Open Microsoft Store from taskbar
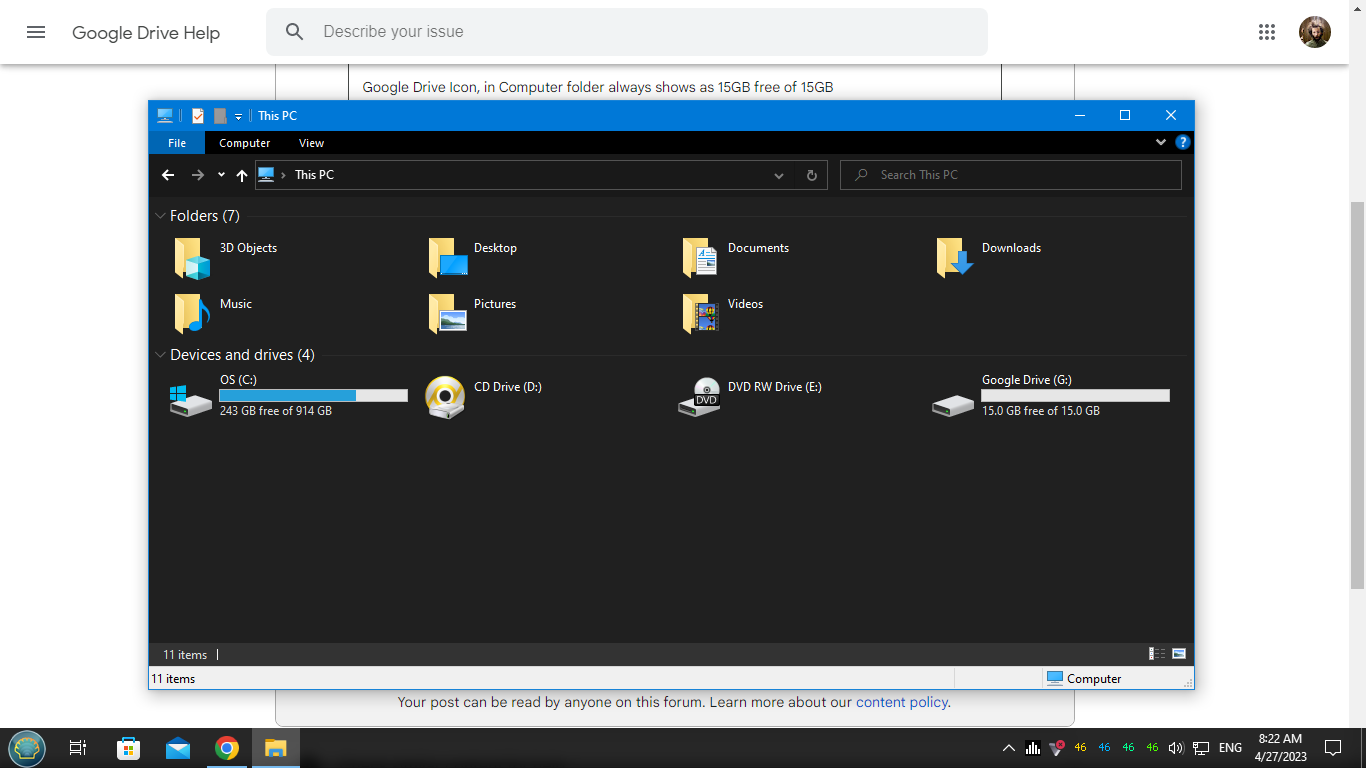The image size is (1366, 768). pos(128,748)
